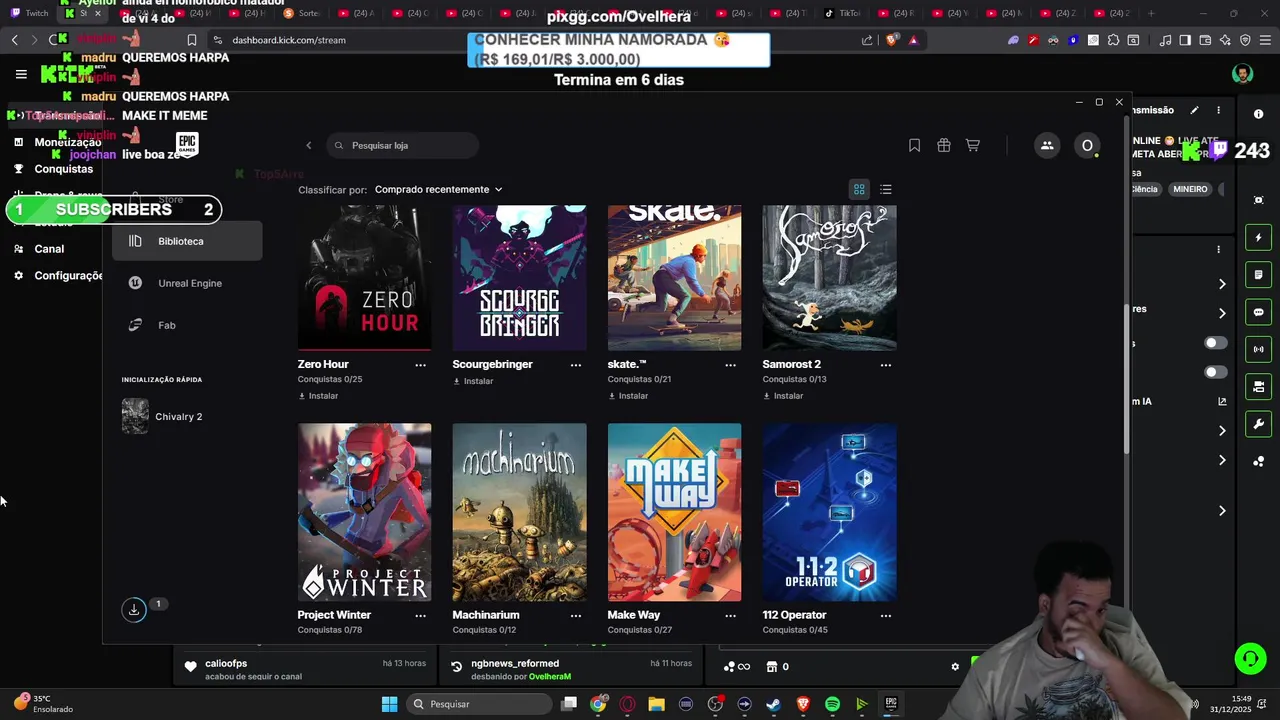Open File Explorer from the taskbar
The image size is (1280, 720).
(x=656, y=704)
